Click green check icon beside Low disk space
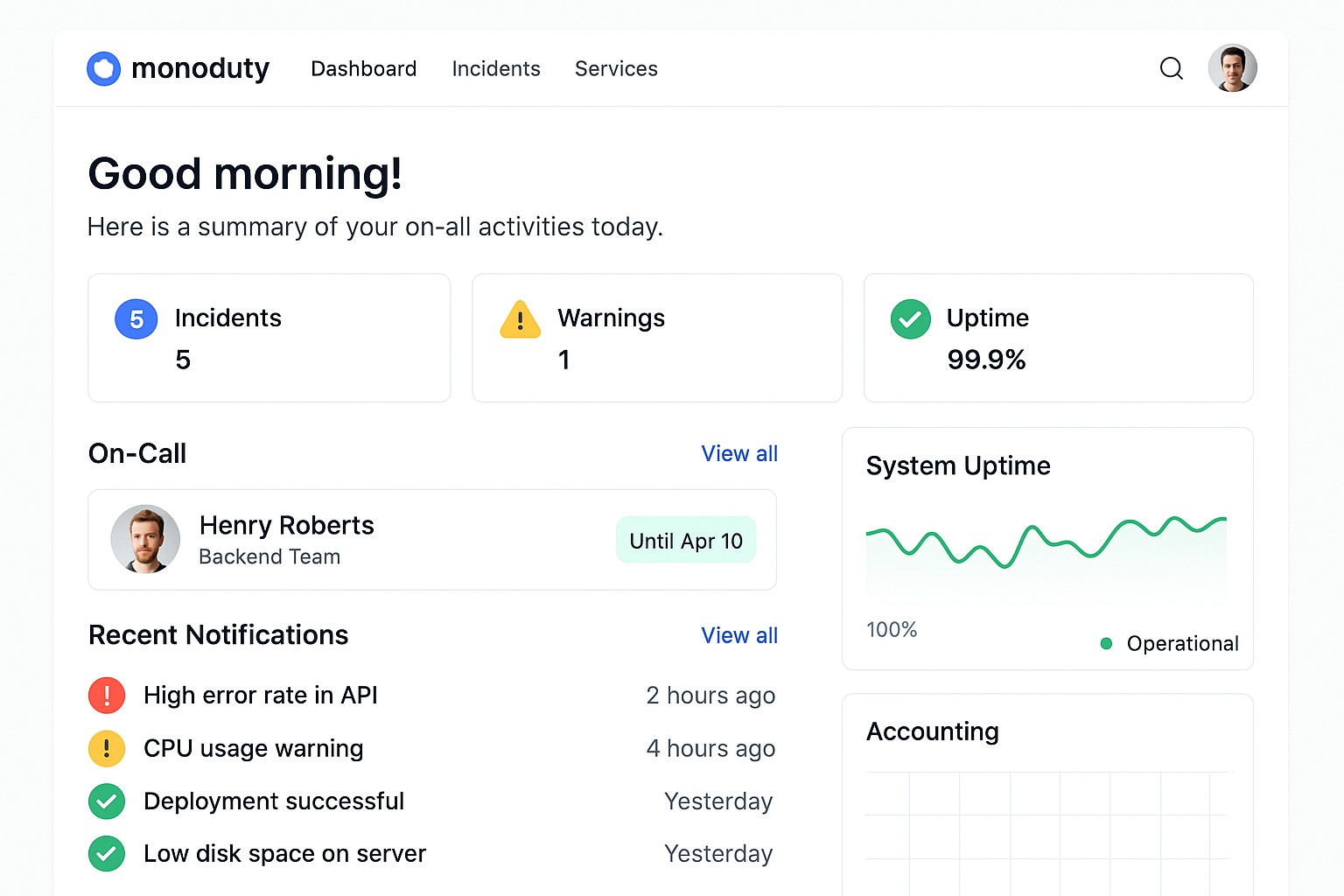1344x896 pixels. pyautogui.click(x=107, y=854)
